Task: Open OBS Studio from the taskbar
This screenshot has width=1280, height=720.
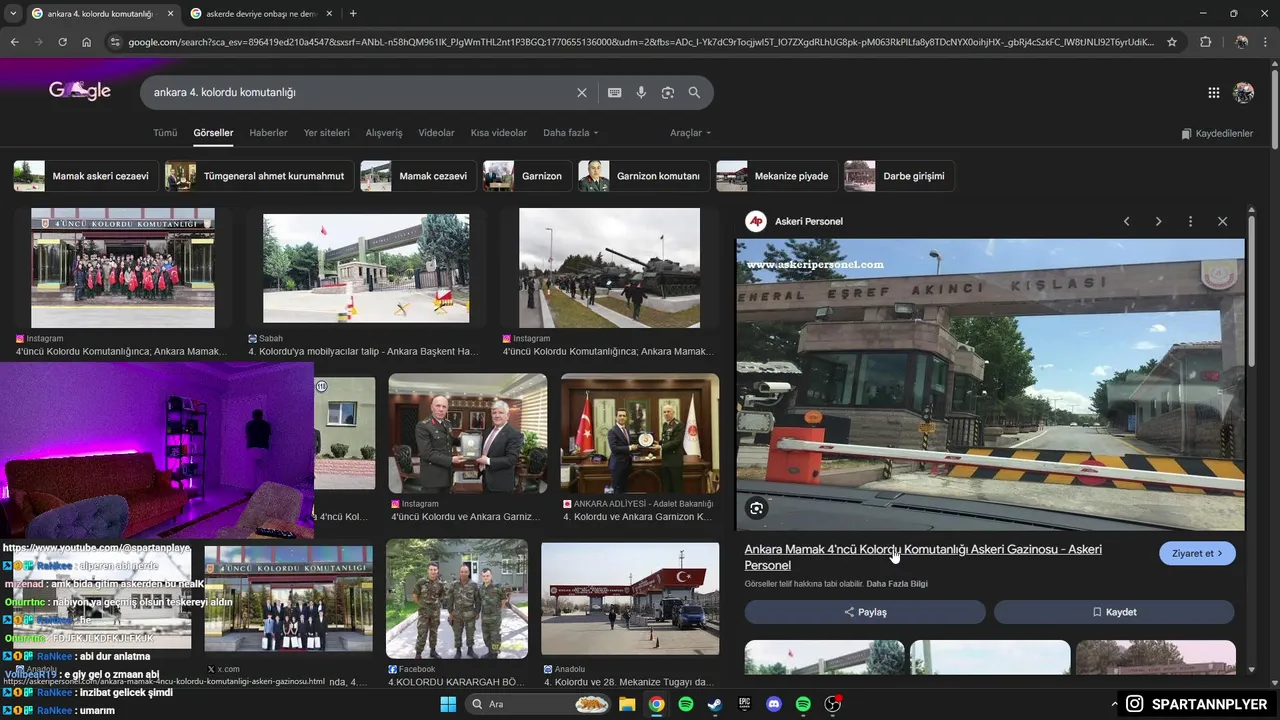Action: (832, 704)
